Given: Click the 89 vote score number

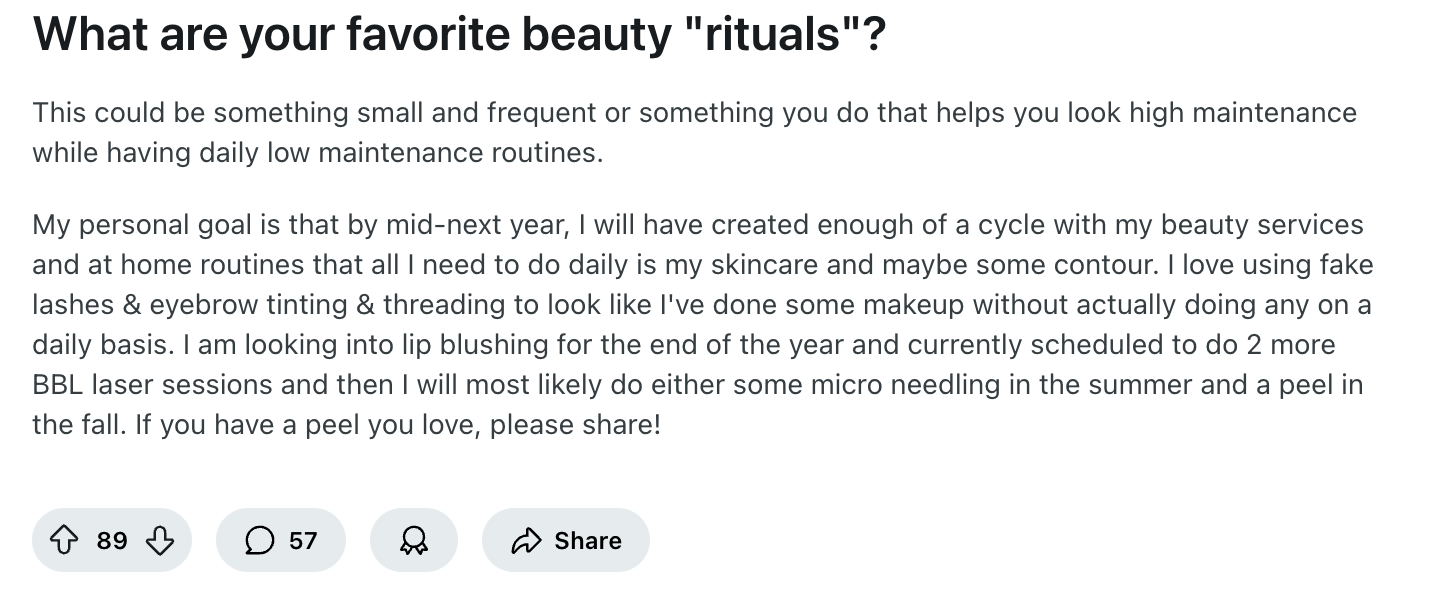Looking at the screenshot, I should 112,540.
